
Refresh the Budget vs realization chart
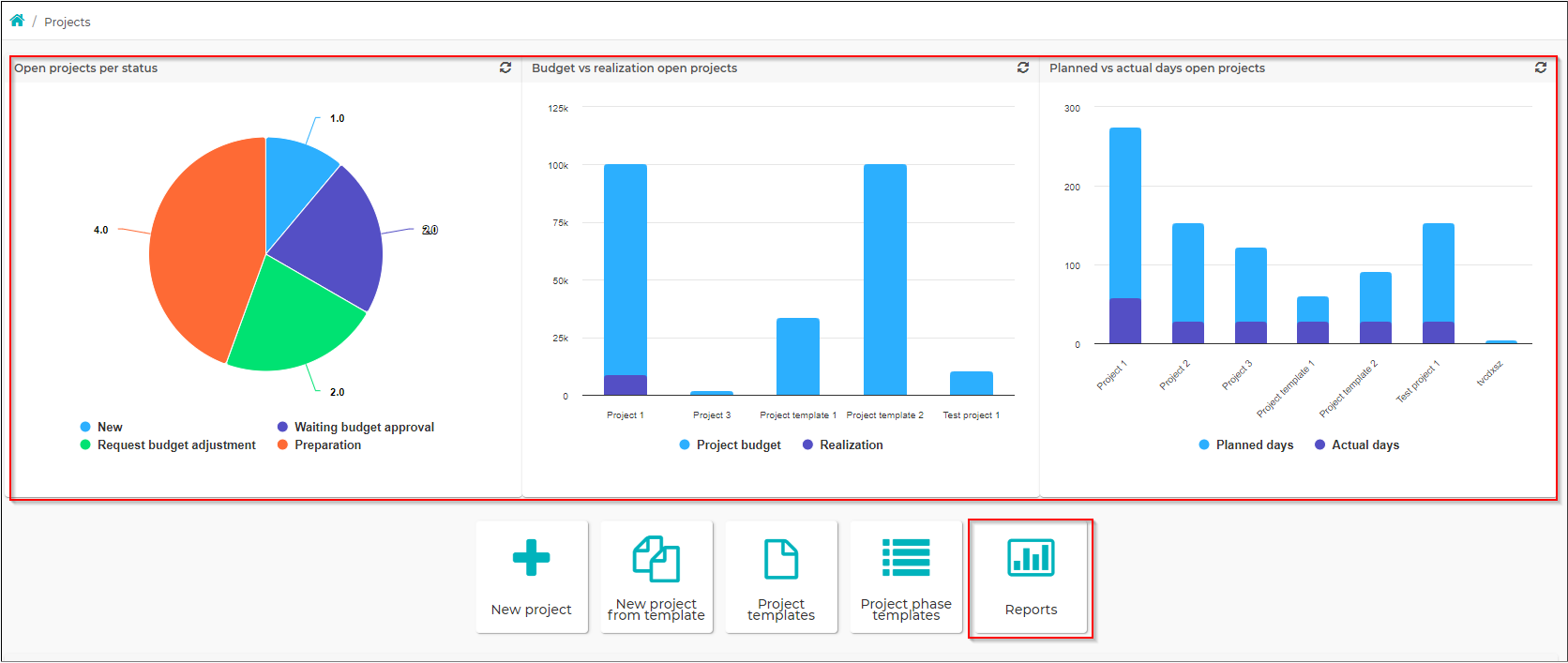pyautogui.click(x=1023, y=68)
